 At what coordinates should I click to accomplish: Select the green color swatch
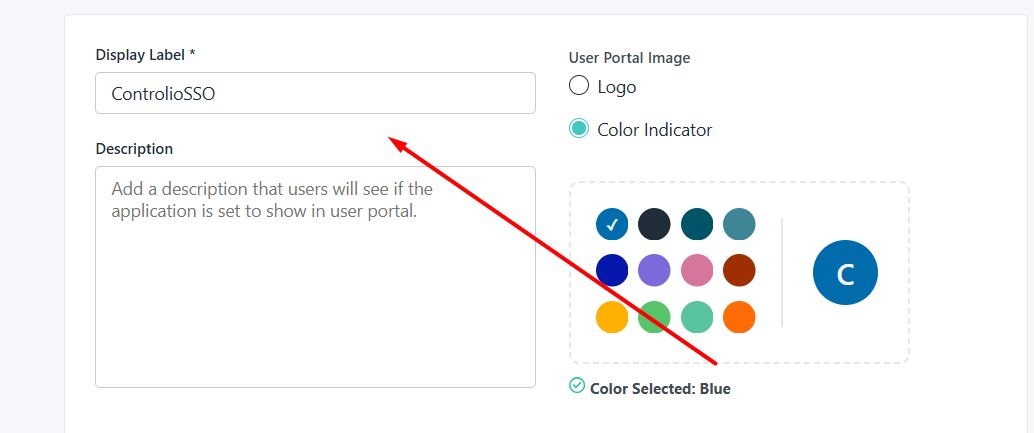[x=654, y=317]
